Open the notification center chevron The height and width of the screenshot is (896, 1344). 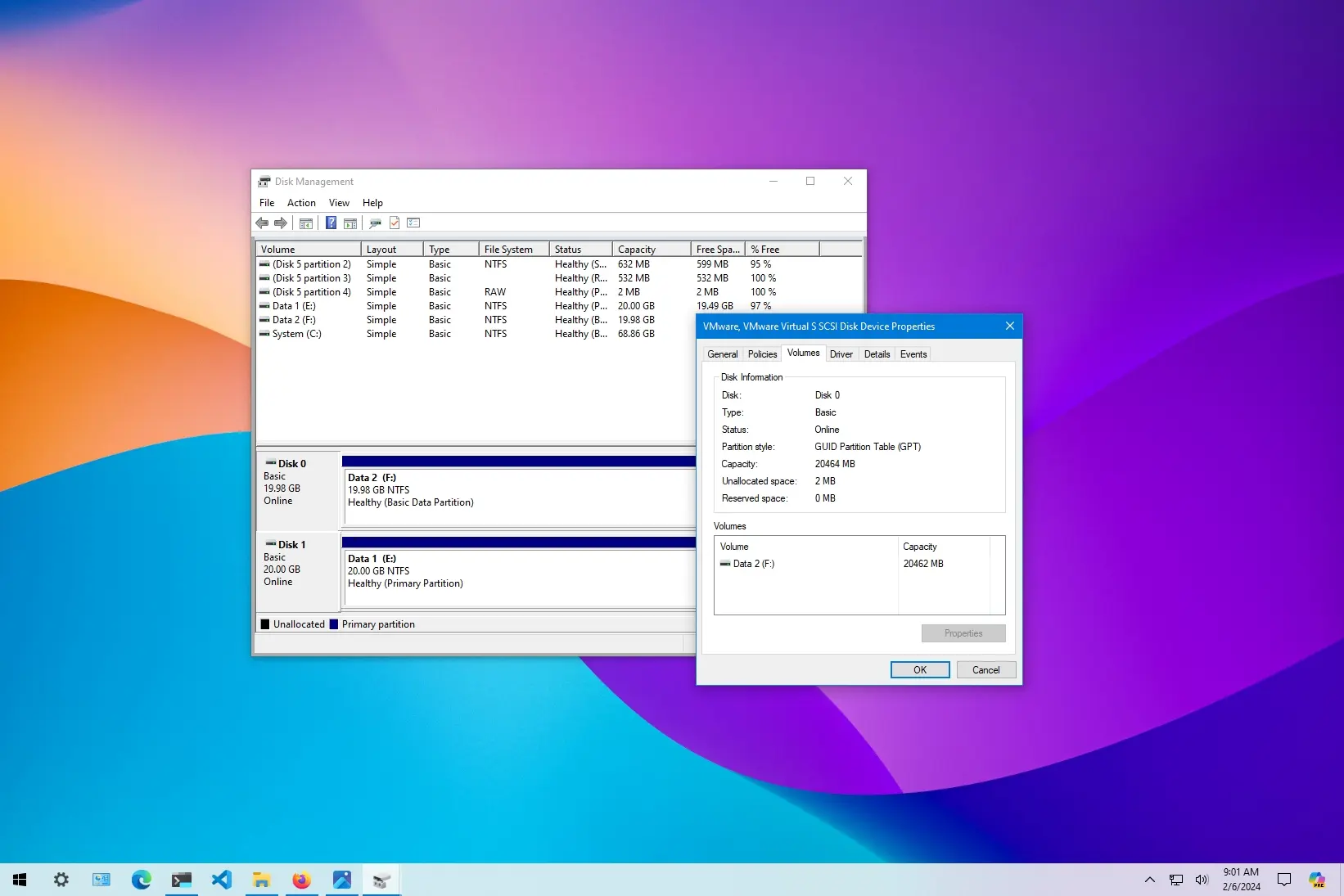1284,880
